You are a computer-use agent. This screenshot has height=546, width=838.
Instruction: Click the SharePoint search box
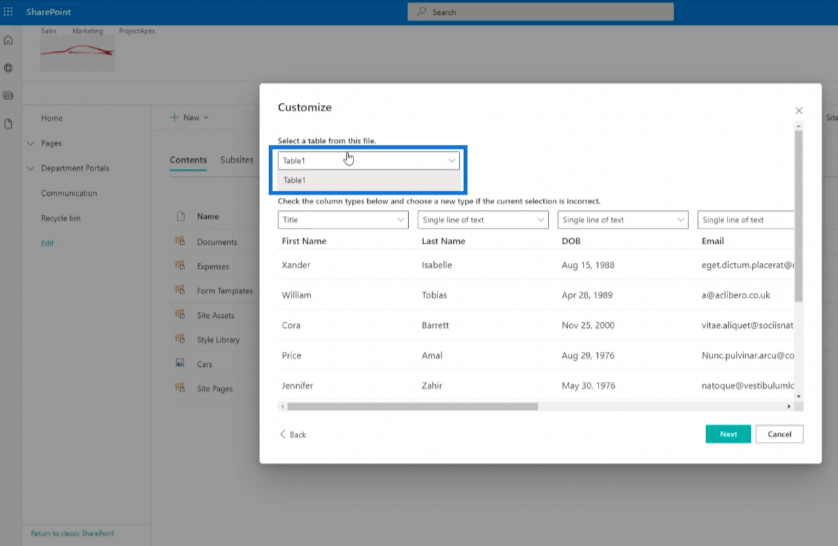point(540,12)
